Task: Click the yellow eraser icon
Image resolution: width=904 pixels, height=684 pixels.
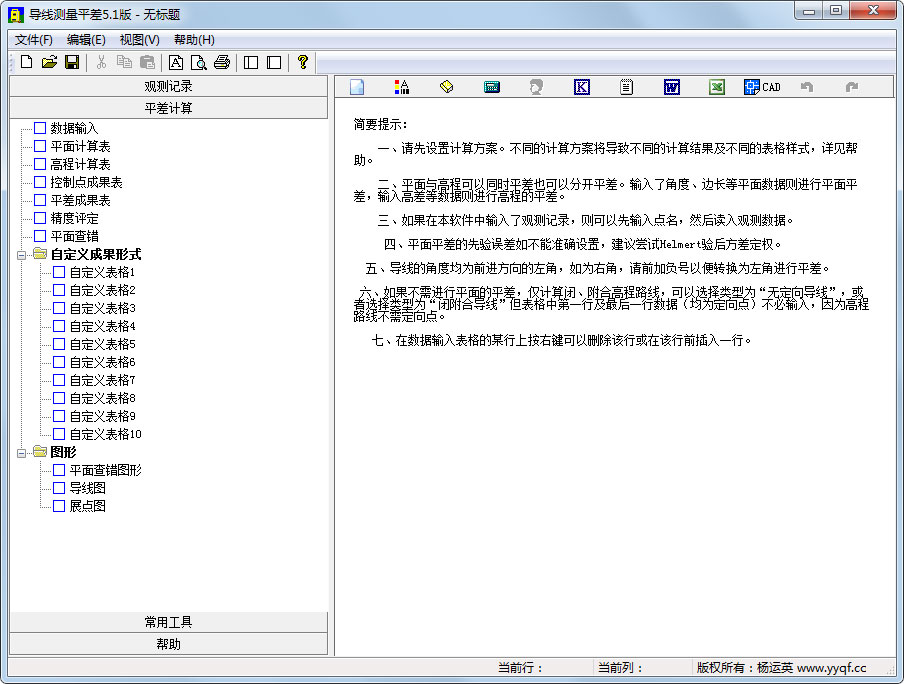Action: click(x=446, y=87)
